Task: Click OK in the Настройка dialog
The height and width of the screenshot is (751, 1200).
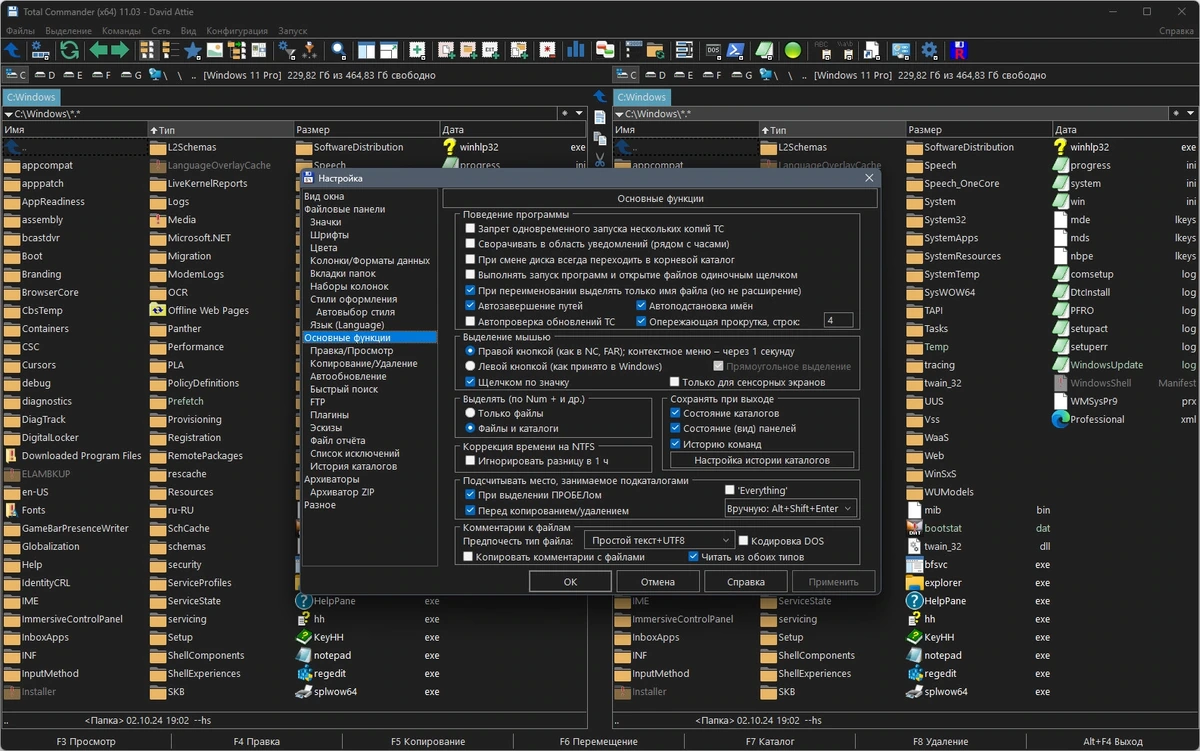Action: point(570,581)
